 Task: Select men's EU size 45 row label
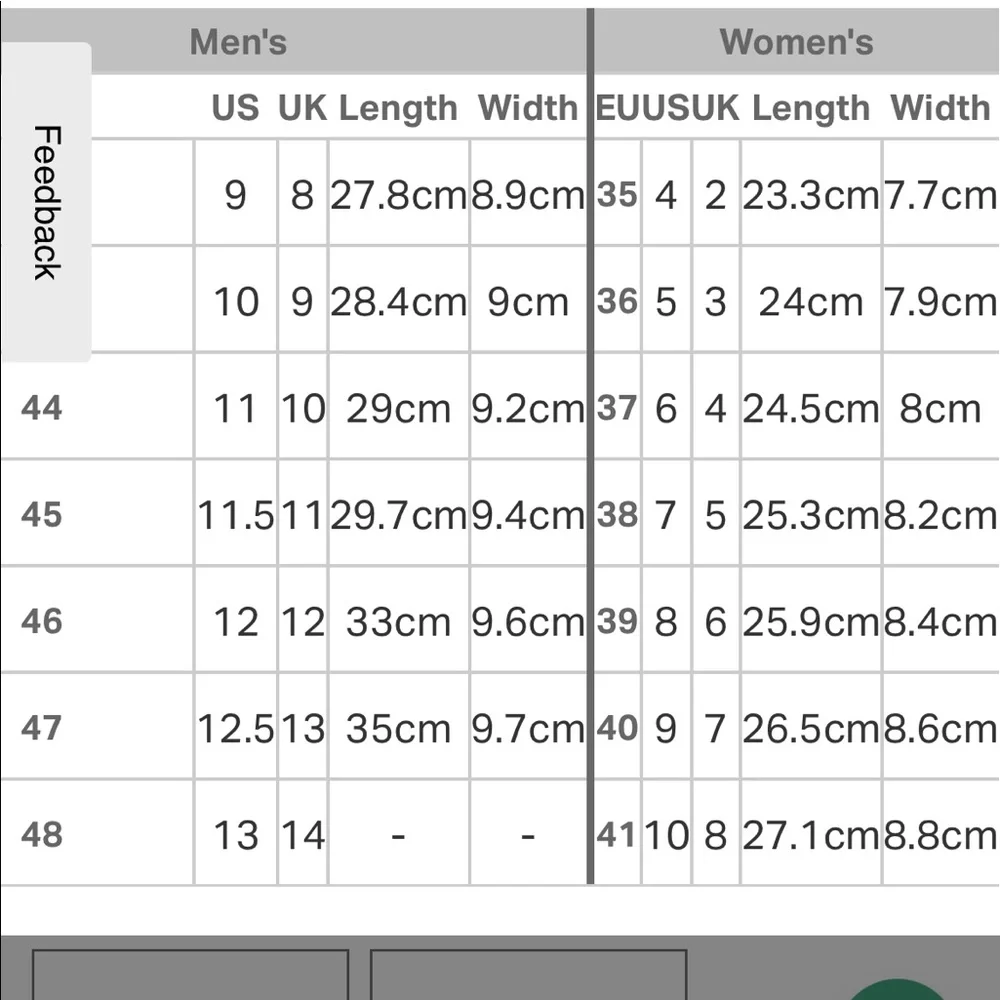41,515
